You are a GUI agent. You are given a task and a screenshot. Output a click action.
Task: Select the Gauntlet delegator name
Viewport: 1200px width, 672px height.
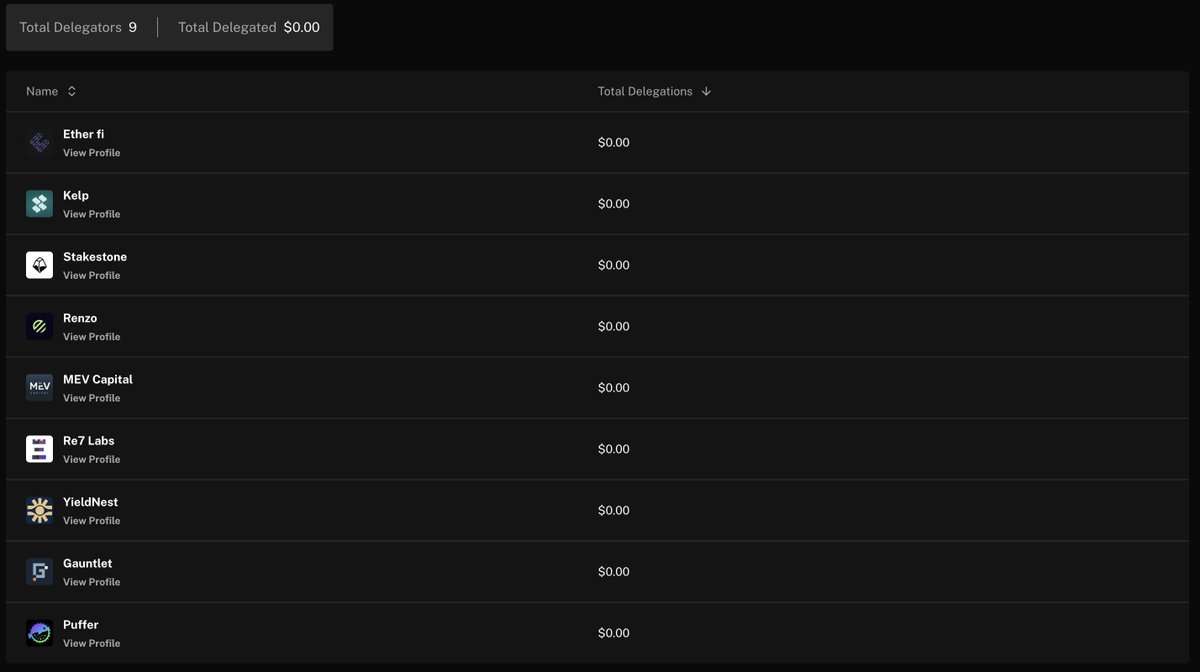(x=87, y=563)
